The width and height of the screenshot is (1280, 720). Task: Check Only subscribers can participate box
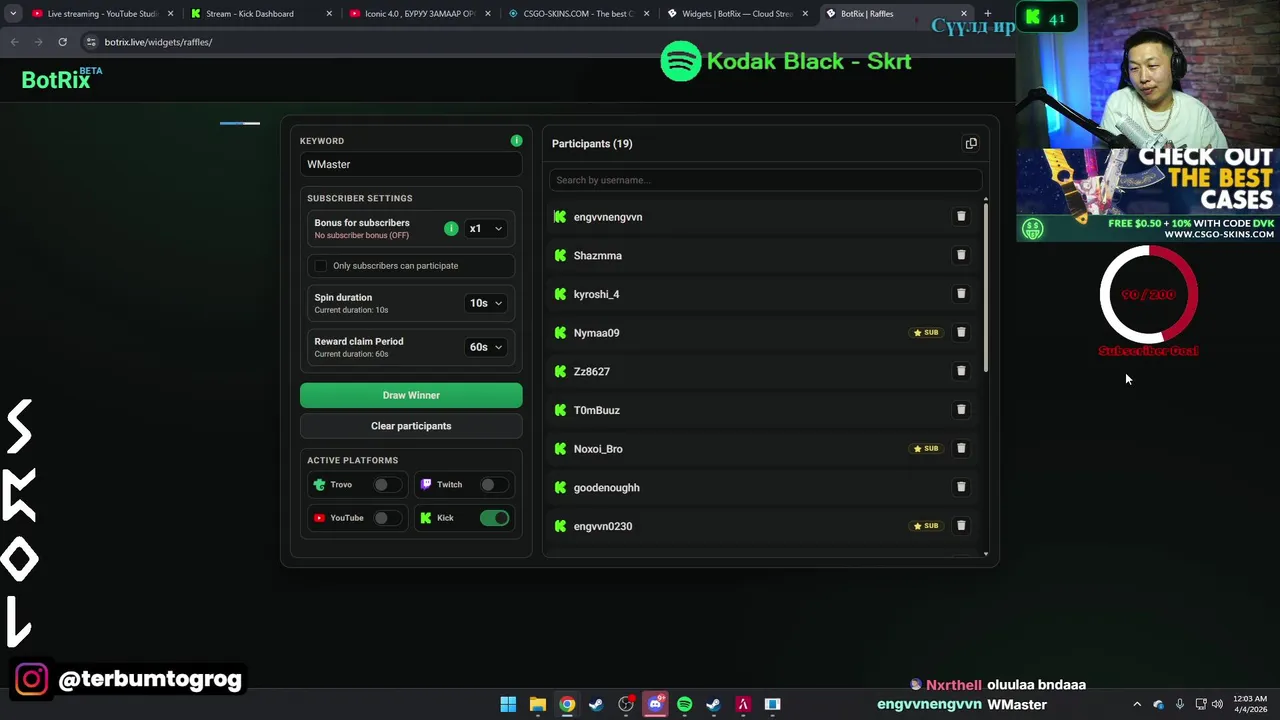320,266
